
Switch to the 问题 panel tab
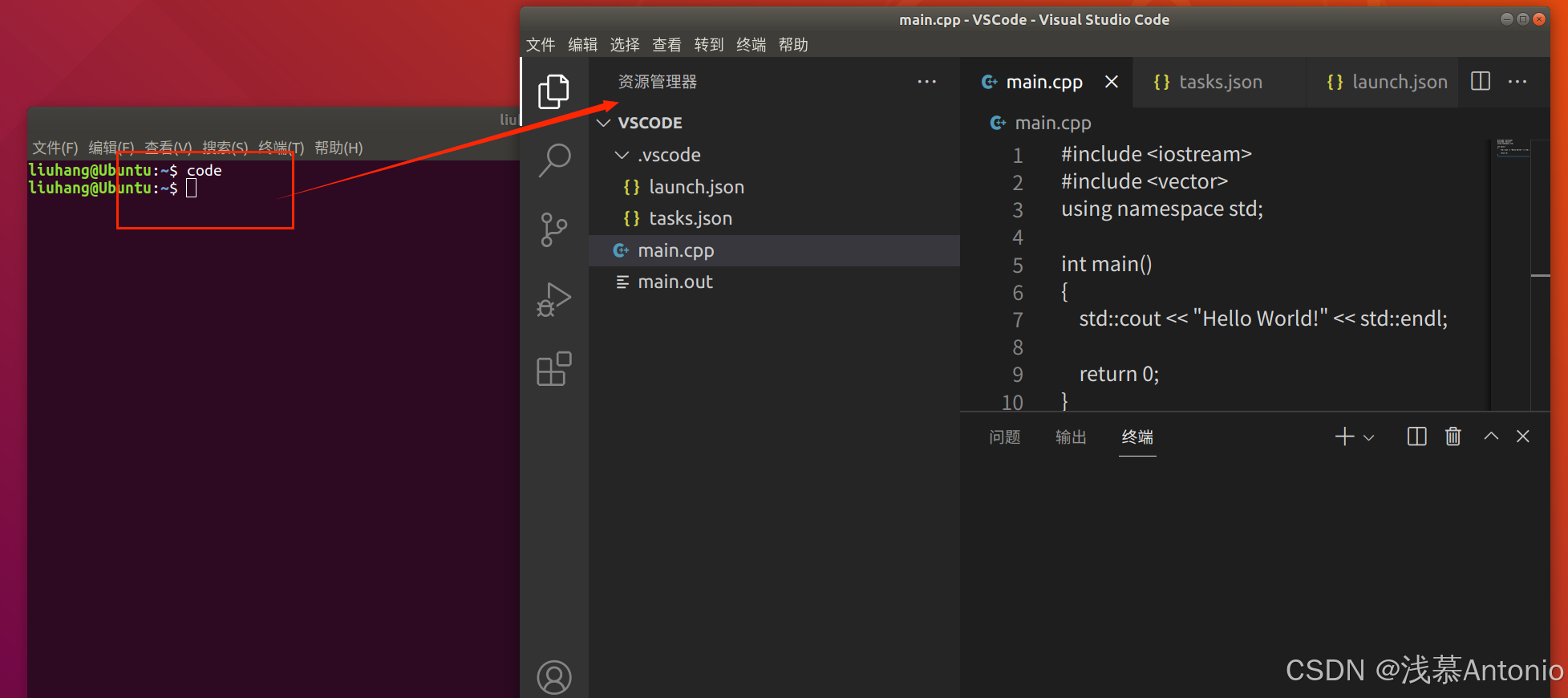tap(1004, 437)
